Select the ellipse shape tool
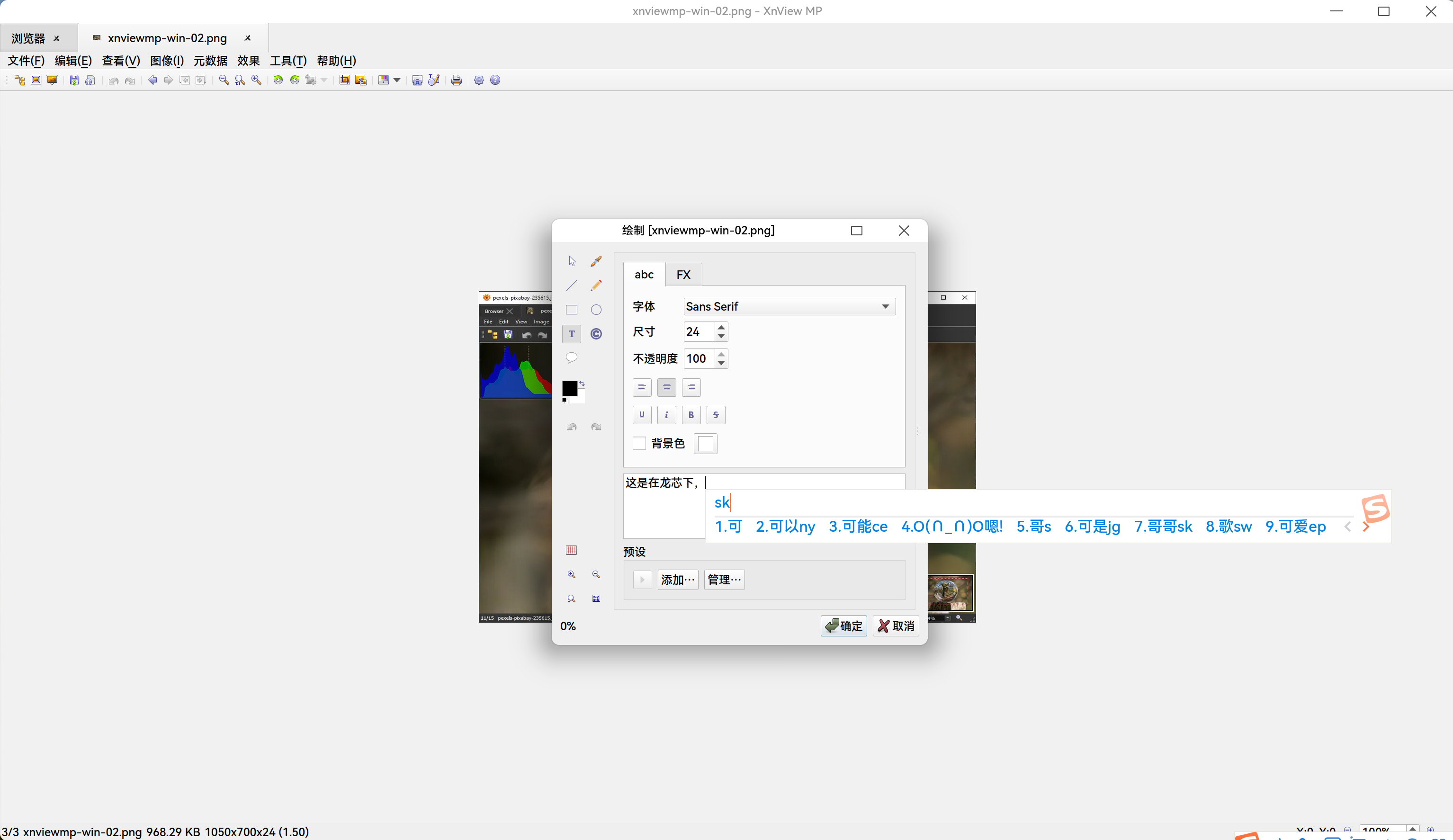Screen dimensions: 1453x840 click(x=596, y=310)
